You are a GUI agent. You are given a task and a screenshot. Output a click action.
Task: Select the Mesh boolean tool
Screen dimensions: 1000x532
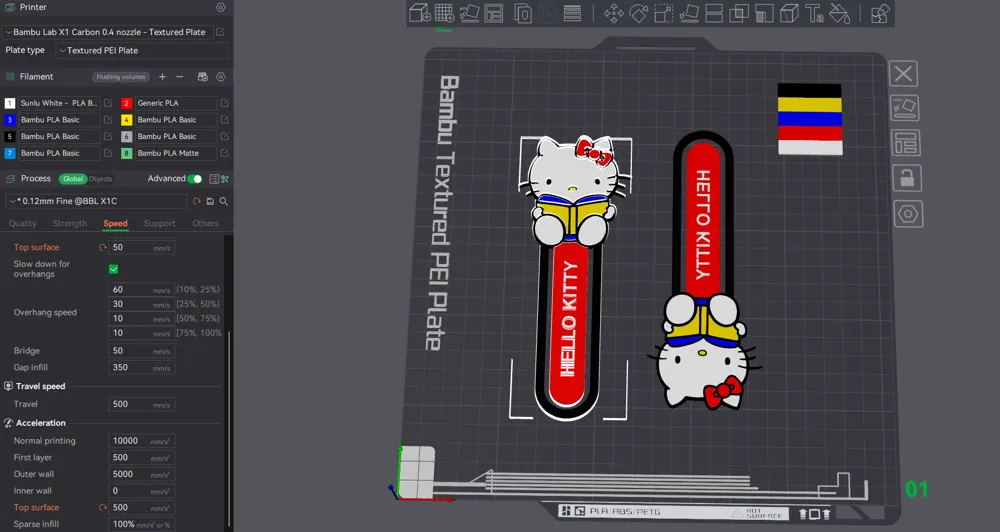tap(739, 13)
